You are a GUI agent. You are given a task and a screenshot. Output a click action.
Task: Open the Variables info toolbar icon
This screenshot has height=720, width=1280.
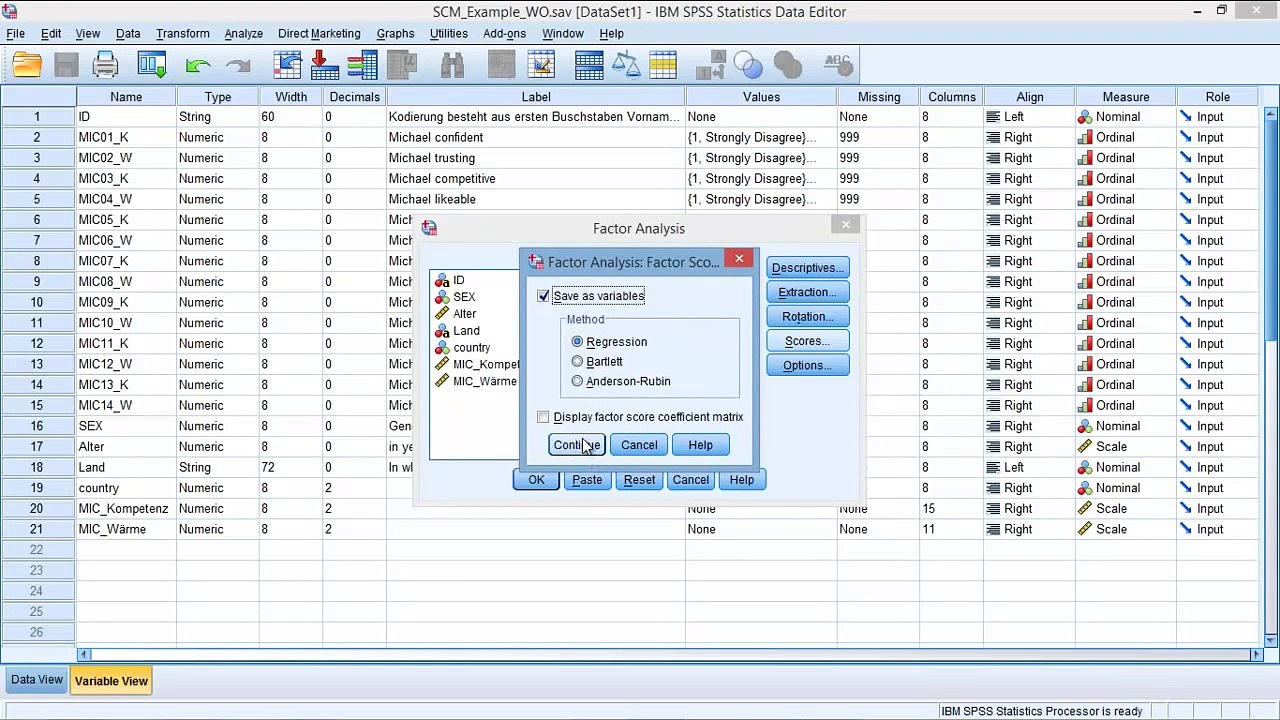coord(362,66)
